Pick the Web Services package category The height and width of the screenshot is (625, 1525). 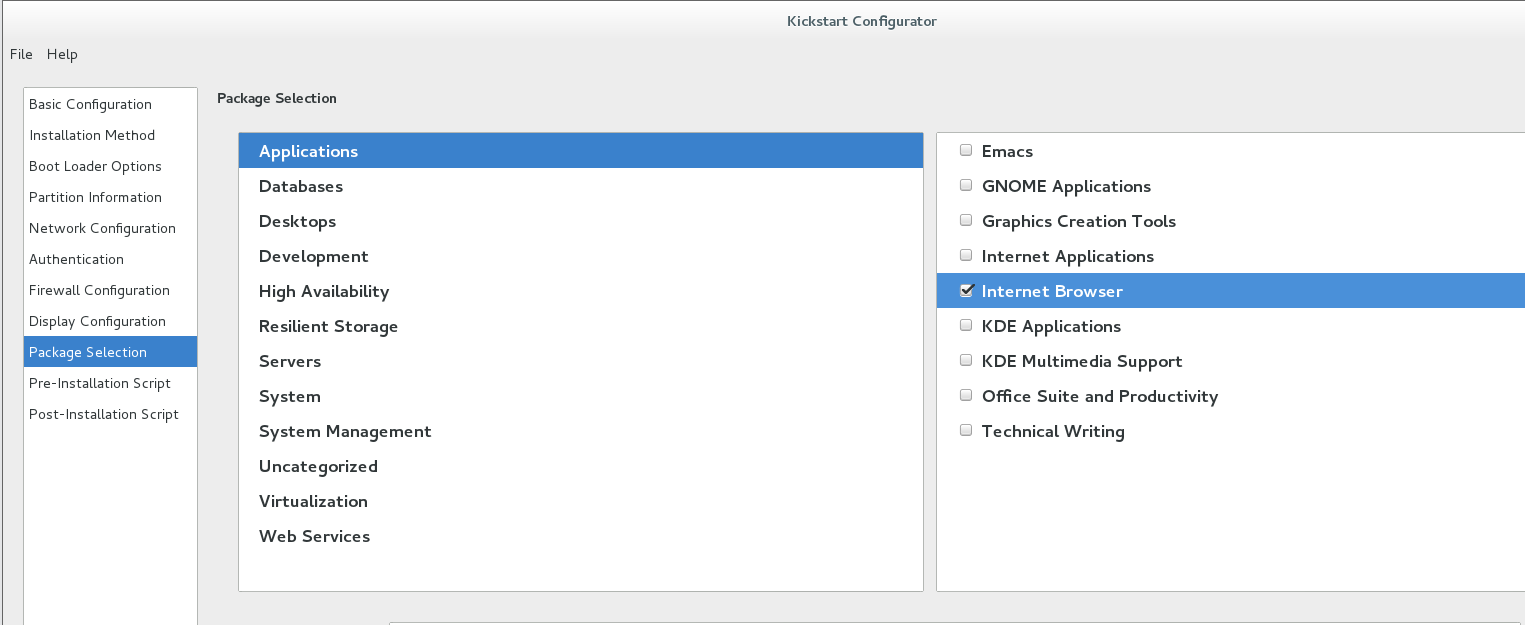314,536
